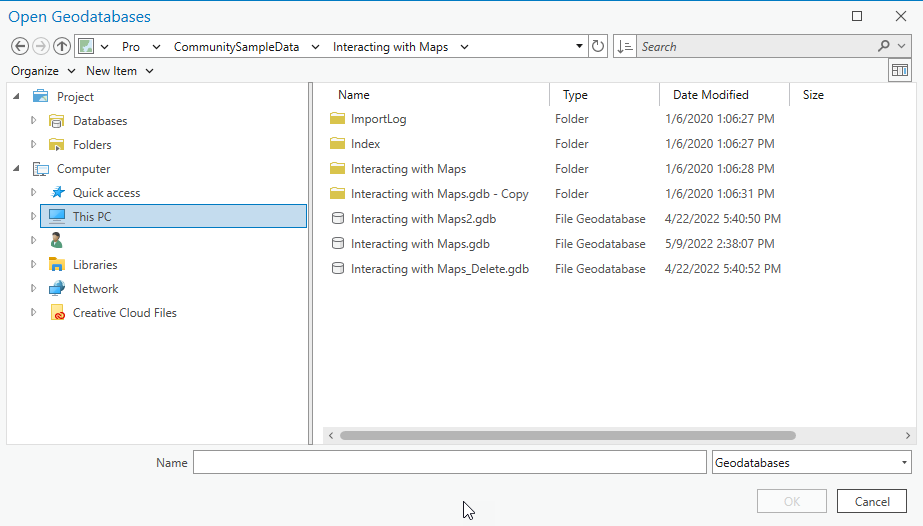Click inside the Search box

coord(756,46)
